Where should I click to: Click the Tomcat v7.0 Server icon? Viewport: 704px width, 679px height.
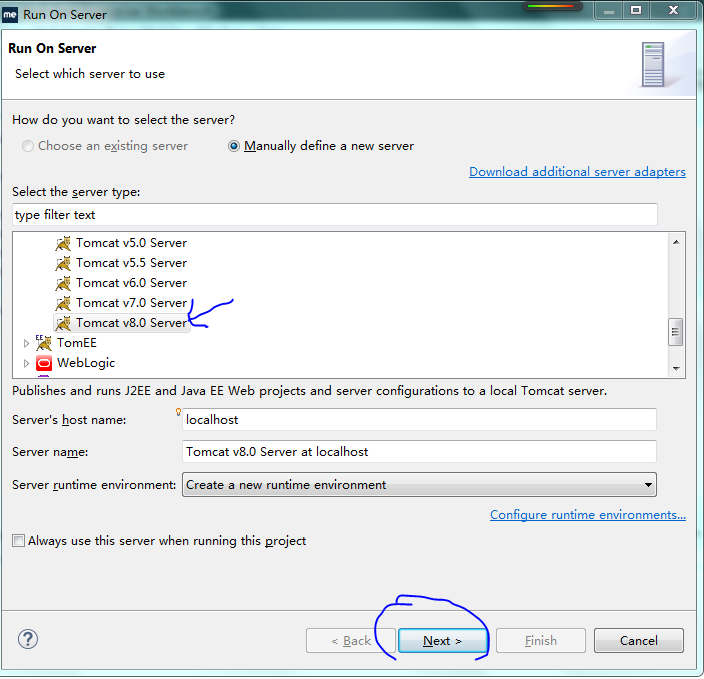(x=63, y=303)
